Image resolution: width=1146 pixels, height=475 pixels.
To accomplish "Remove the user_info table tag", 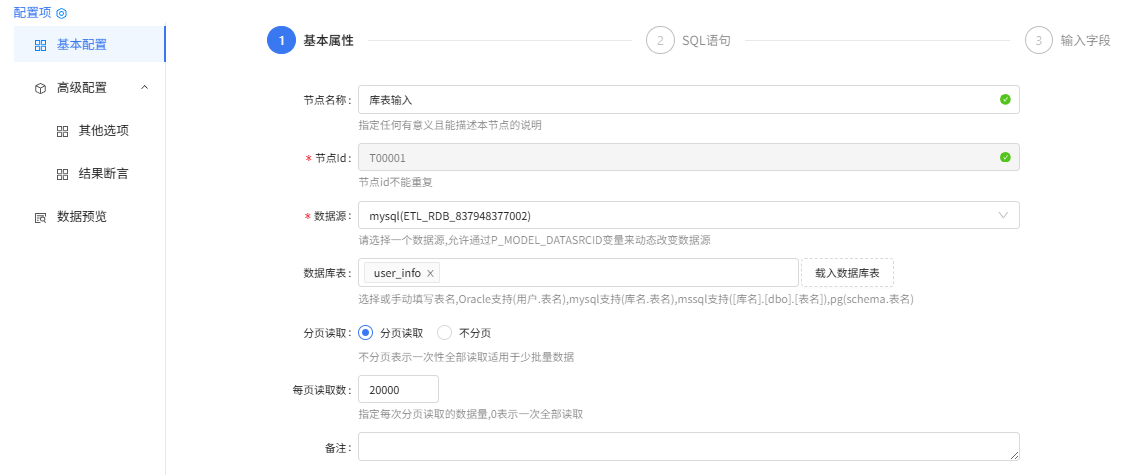I will click(x=430, y=273).
